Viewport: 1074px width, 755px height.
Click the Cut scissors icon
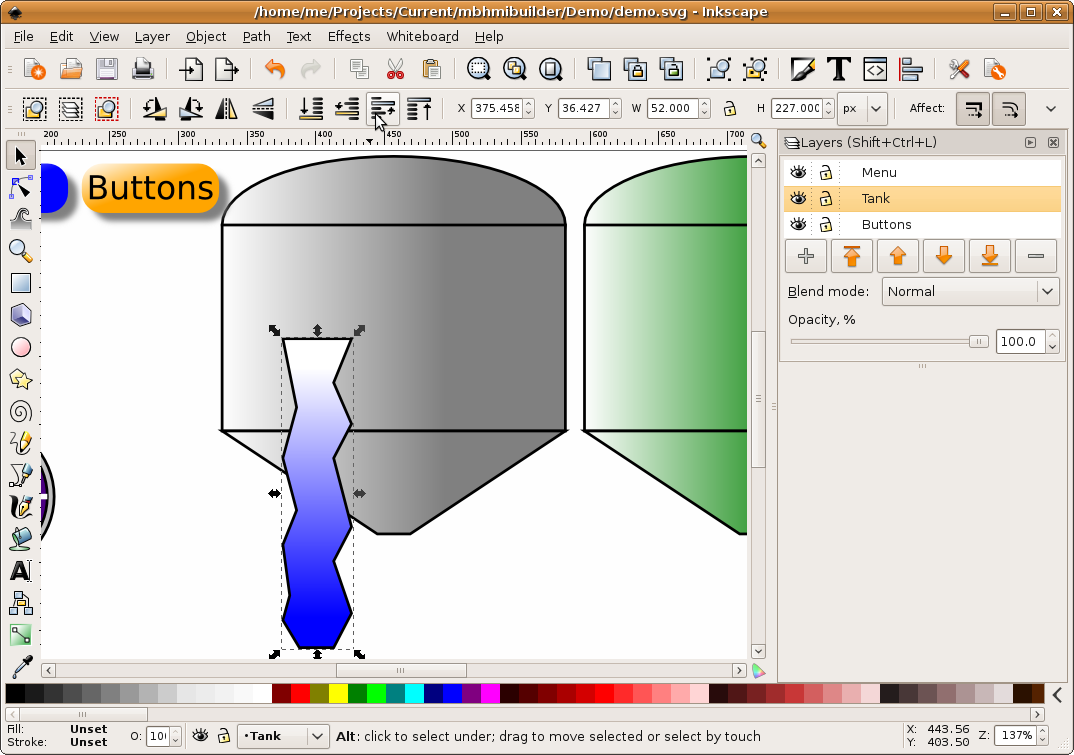tap(395, 69)
